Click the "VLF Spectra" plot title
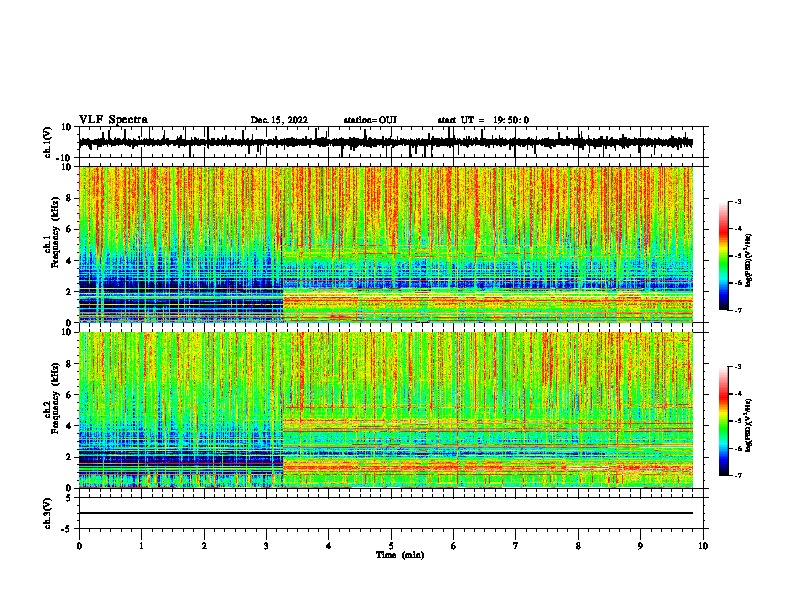This screenshot has width=792, height=612. 113,120
